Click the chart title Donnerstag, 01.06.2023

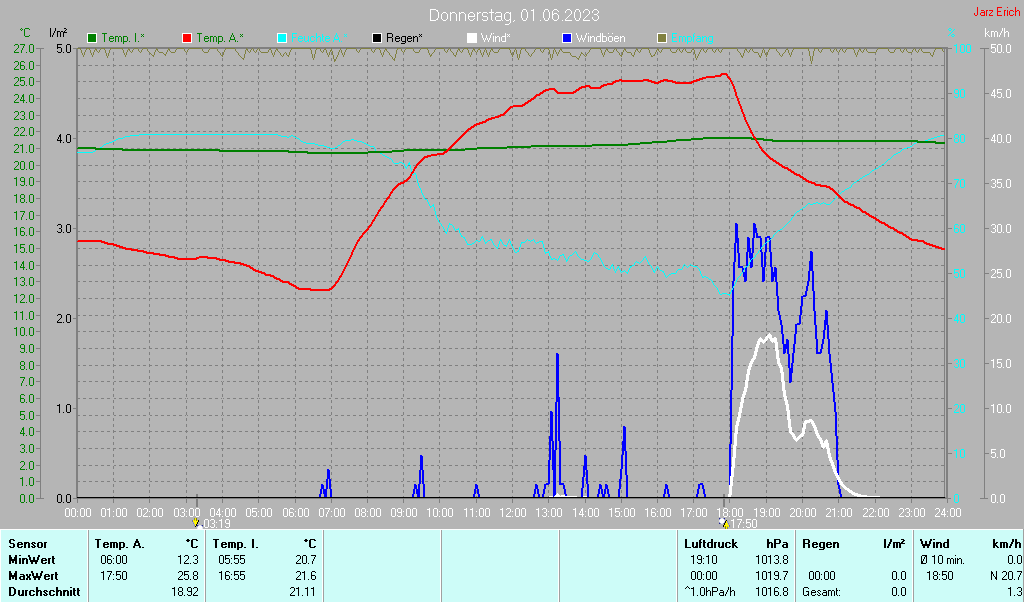coord(515,15)
